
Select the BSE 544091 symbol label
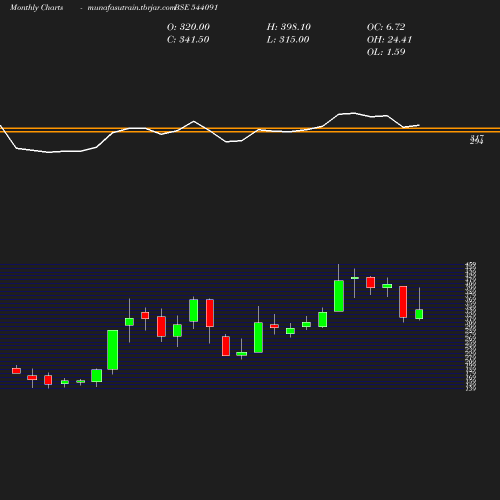click(196, 8)
